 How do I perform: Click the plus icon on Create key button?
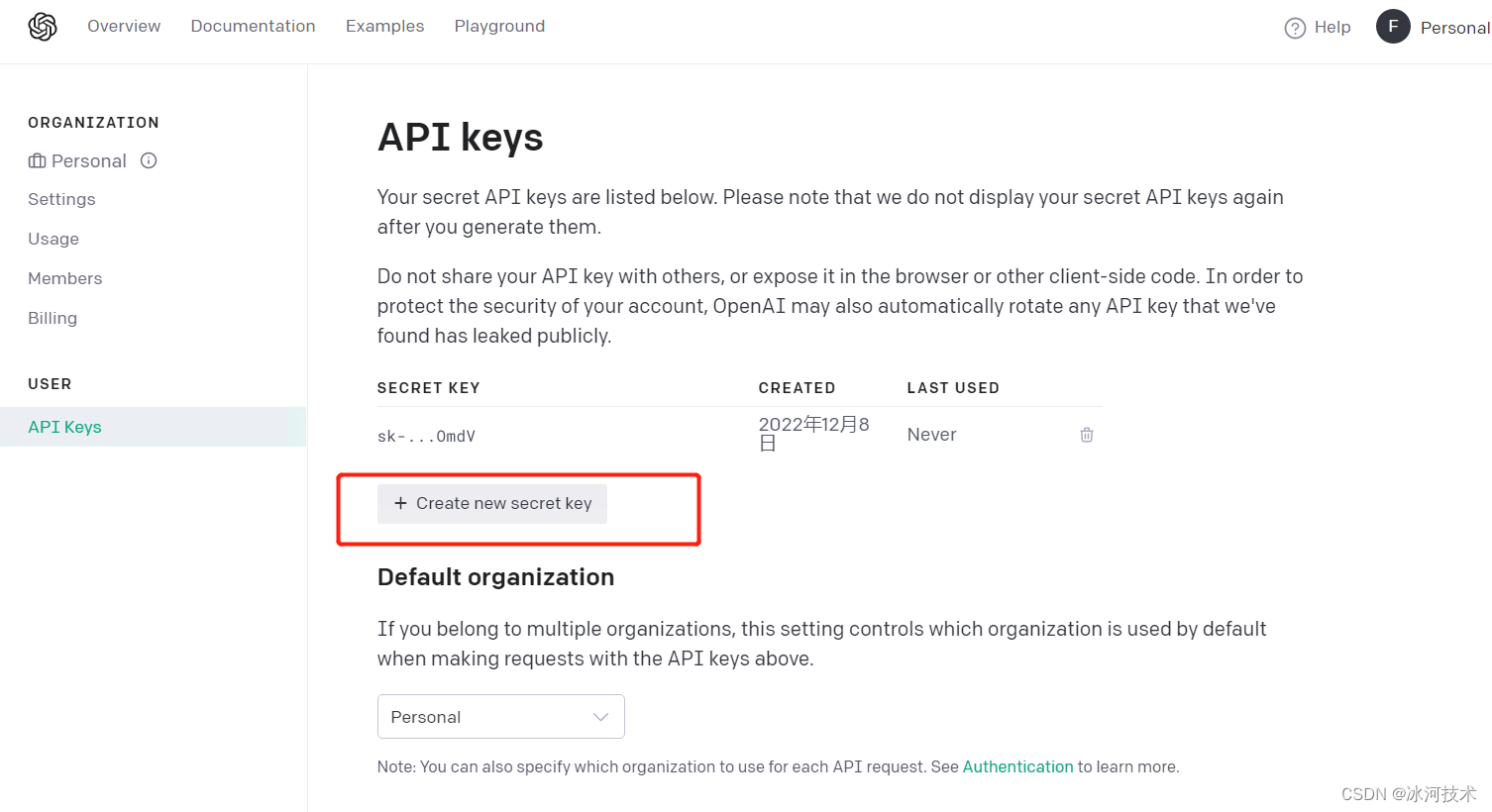point(400,503)
